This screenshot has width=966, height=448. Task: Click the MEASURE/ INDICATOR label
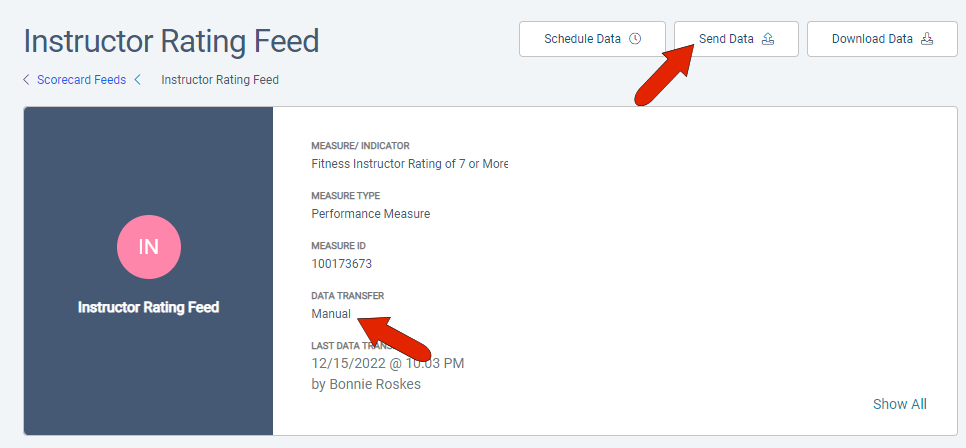[x=360, y=146]
